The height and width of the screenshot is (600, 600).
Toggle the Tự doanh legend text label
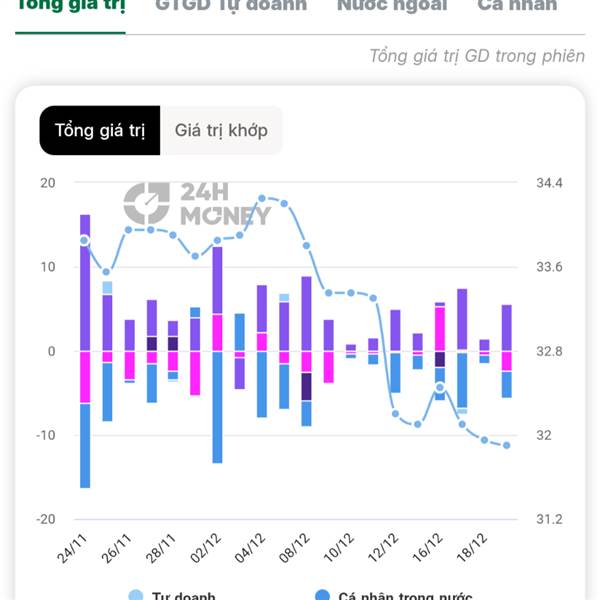click(183, 596)
